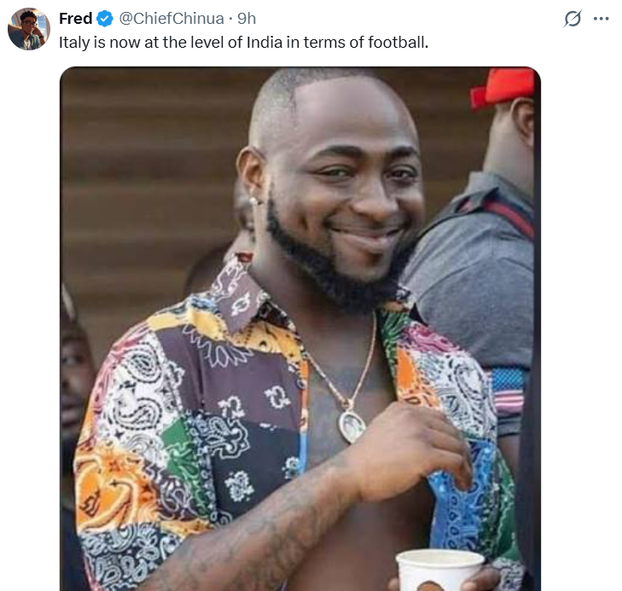Open the attached photo of smiling man
This screenshot has width=622, height=591.
(x=300, y=329)
